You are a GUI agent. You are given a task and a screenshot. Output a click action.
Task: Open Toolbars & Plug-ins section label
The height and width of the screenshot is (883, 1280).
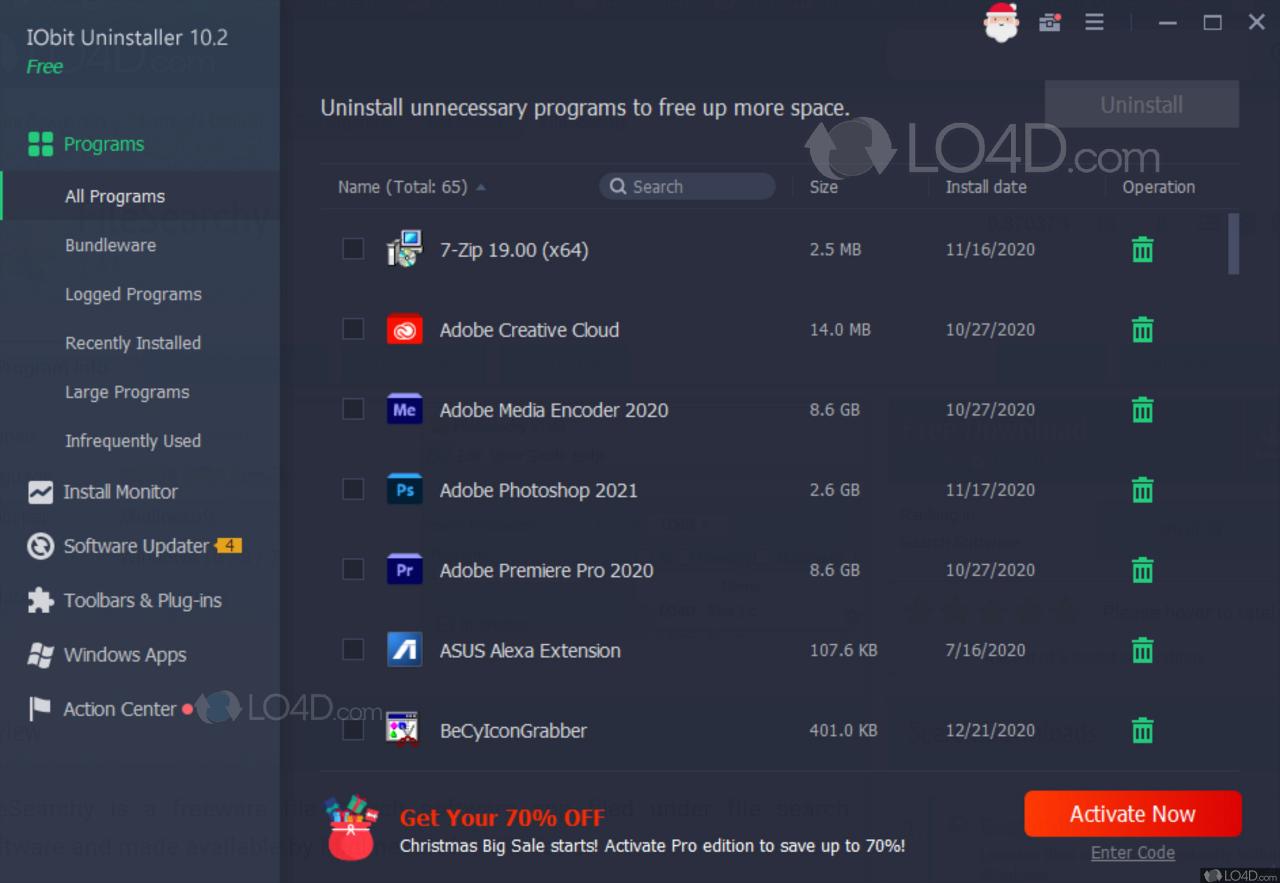(143, 600)
